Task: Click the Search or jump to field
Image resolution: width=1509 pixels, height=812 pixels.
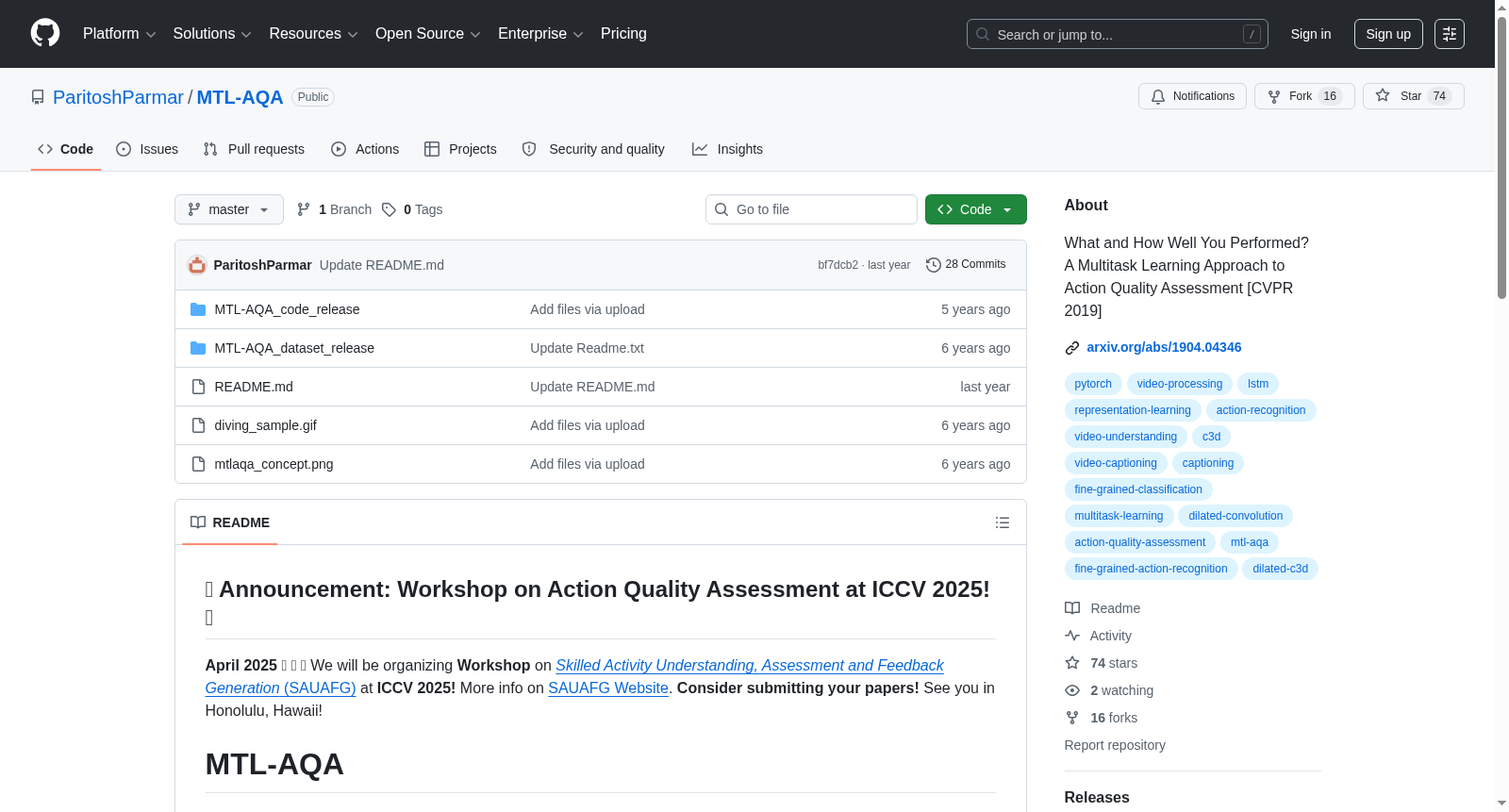Action: pyautogui.click(x=1118, y=34)
